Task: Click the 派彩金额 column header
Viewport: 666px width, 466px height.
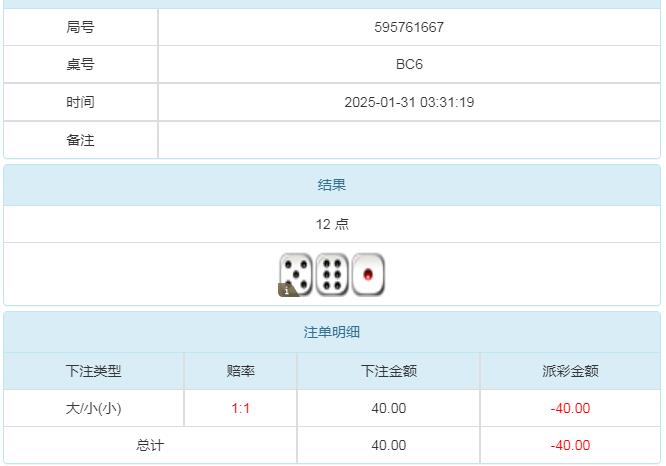Action: pos(570,371)
